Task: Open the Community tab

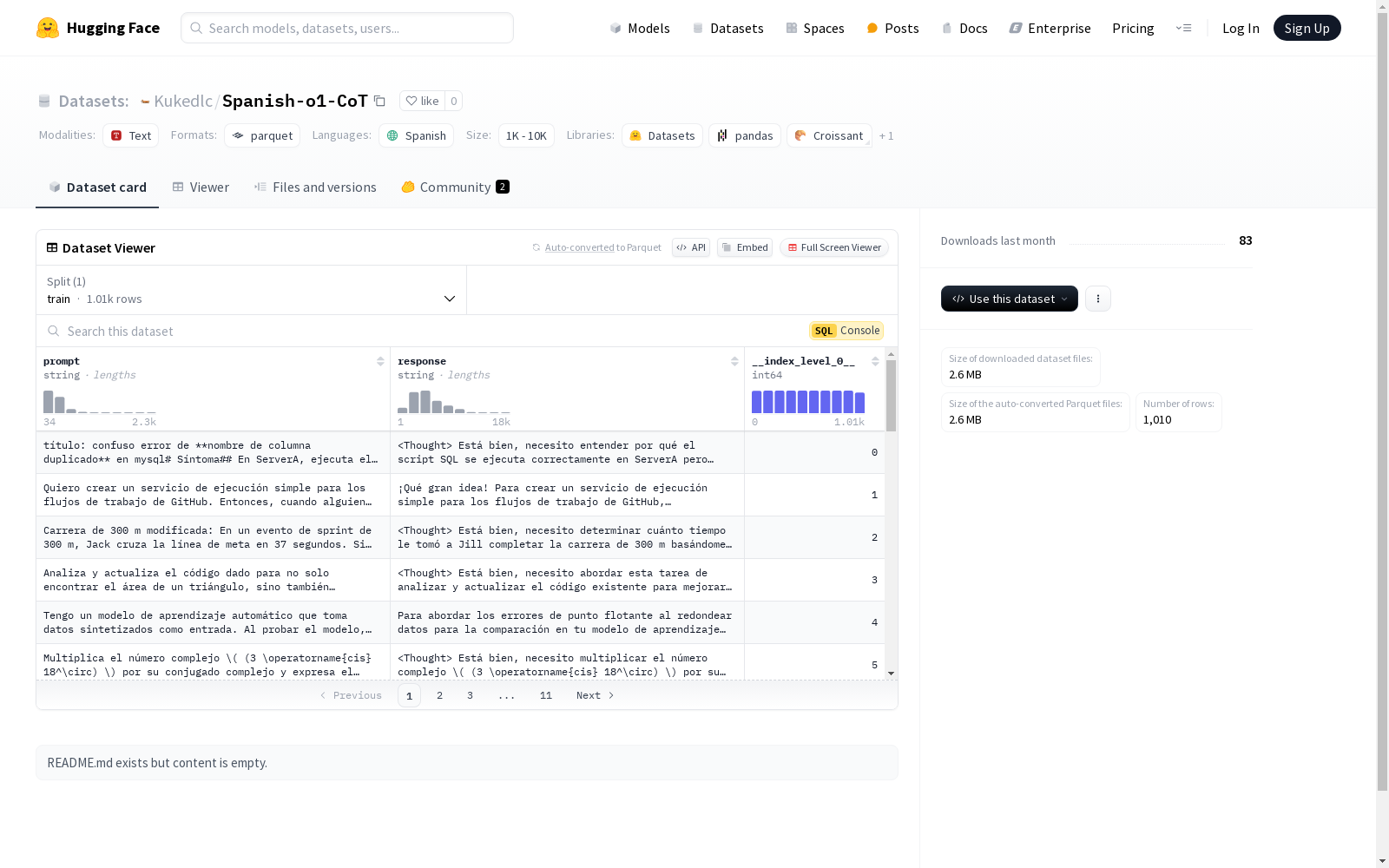Action: click(455, 187)
